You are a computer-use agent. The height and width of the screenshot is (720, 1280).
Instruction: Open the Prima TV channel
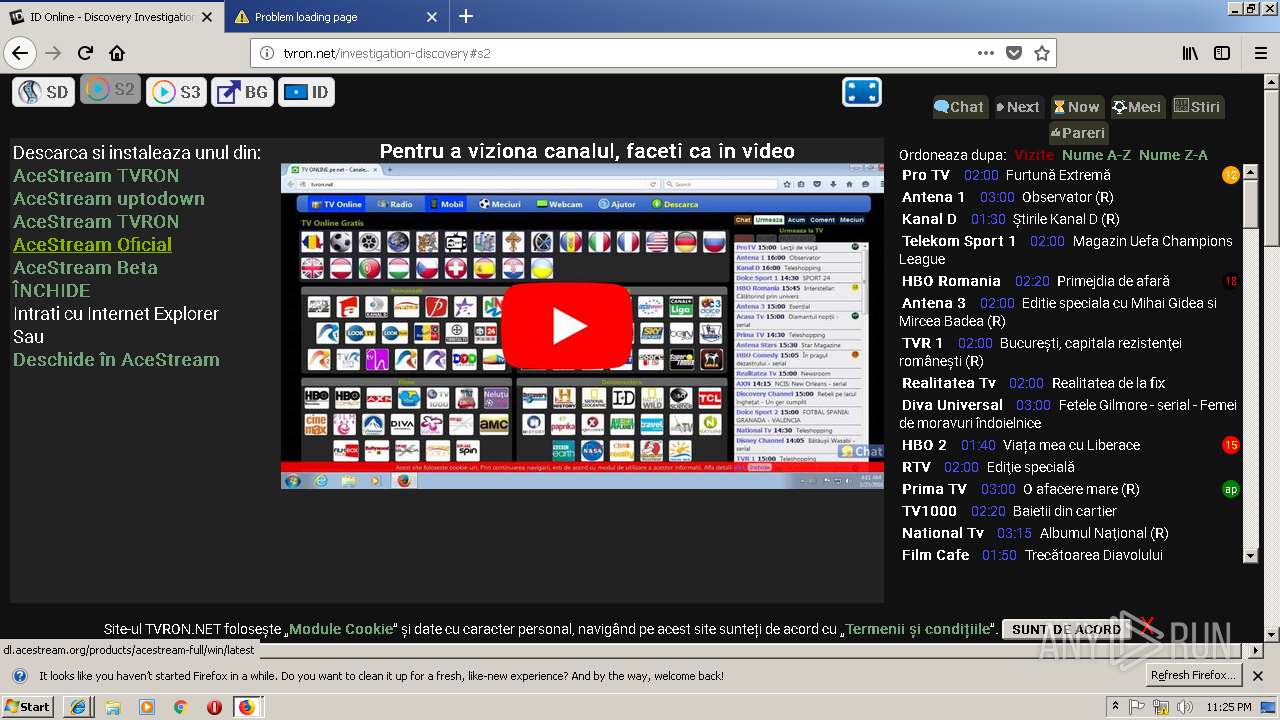(934, 489)
